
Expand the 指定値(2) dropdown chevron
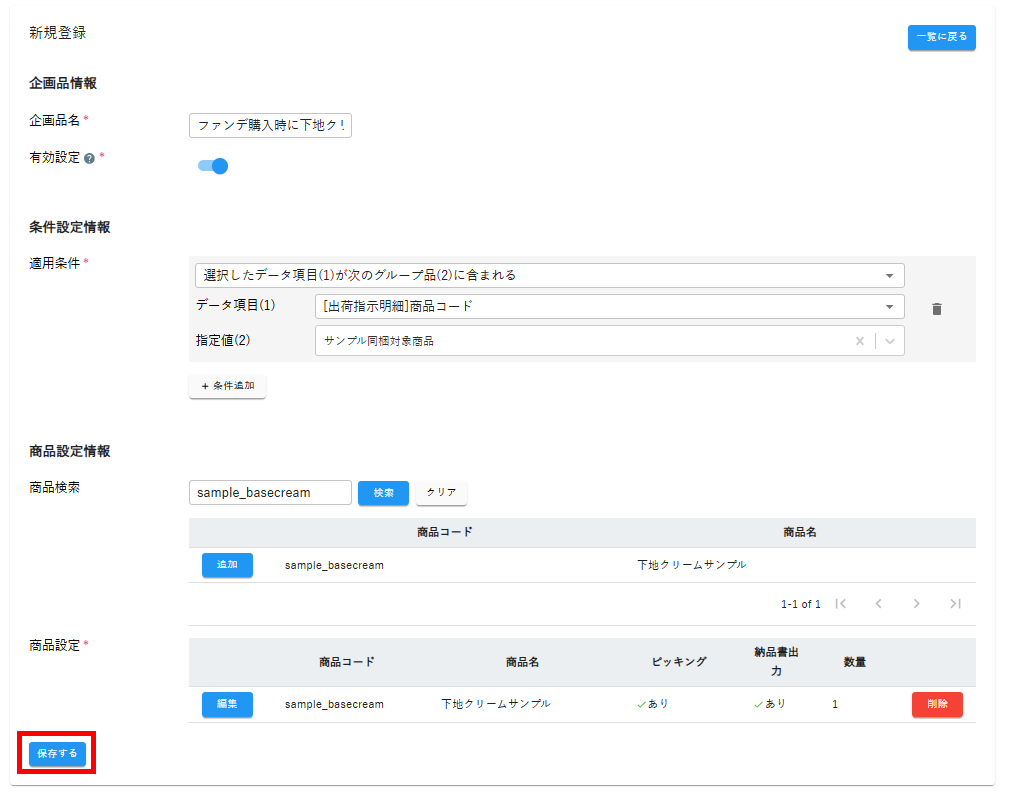click(889, 341)
